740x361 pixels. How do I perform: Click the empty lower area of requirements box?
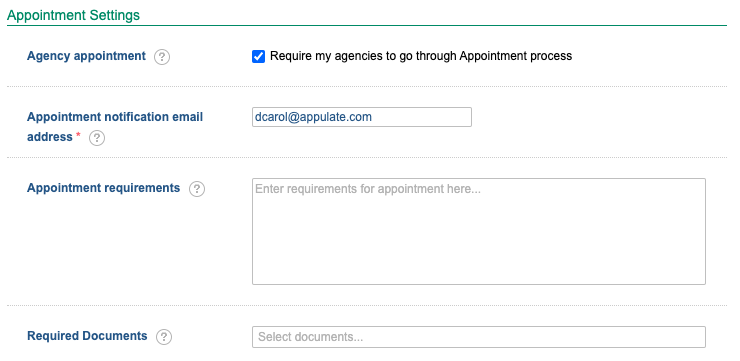(479, 255)
